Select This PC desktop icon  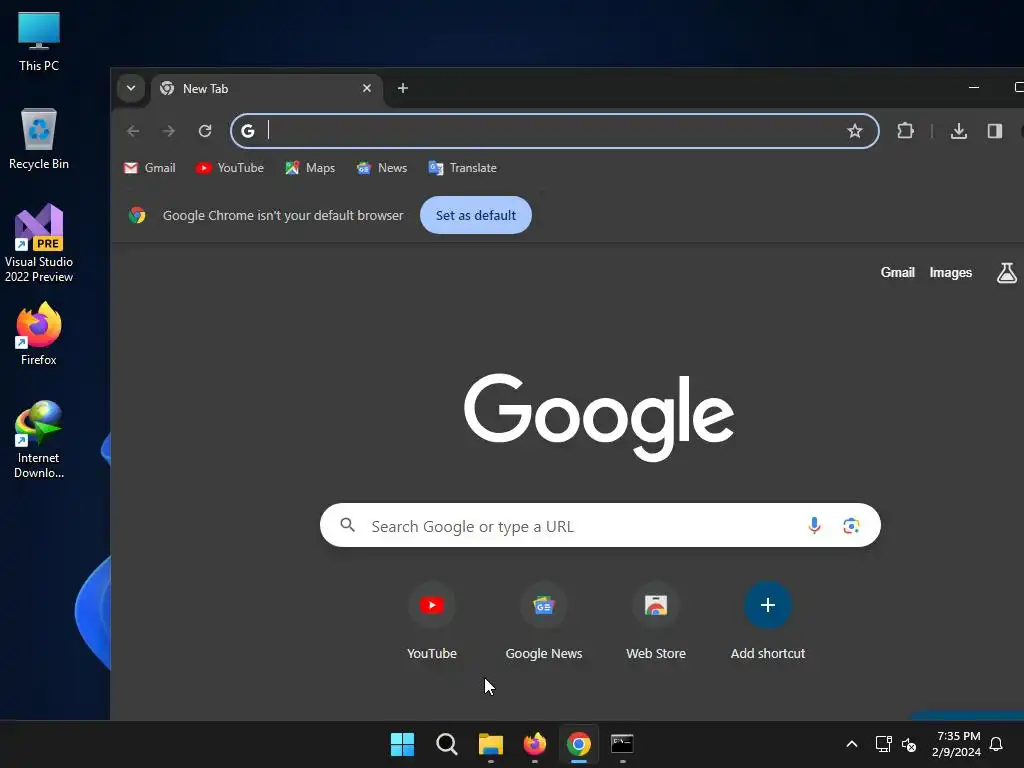point(39,42)
